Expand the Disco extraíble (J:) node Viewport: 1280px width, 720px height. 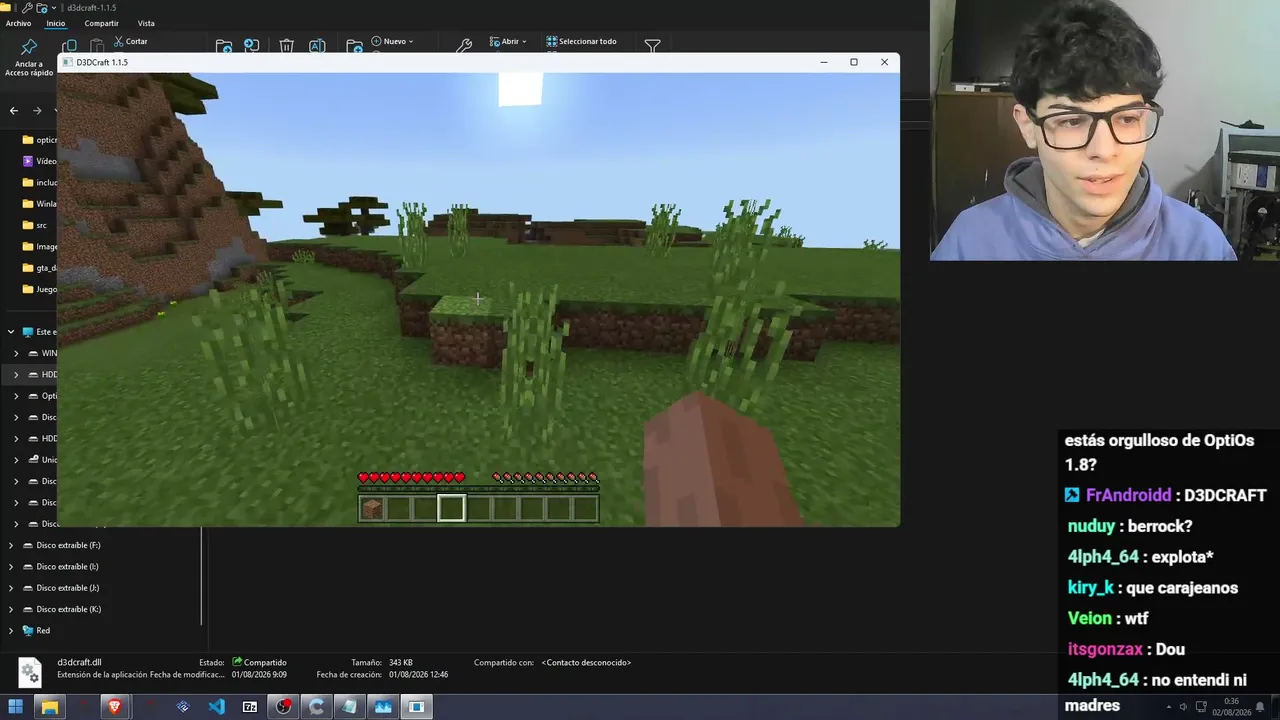tap(11, 588)
